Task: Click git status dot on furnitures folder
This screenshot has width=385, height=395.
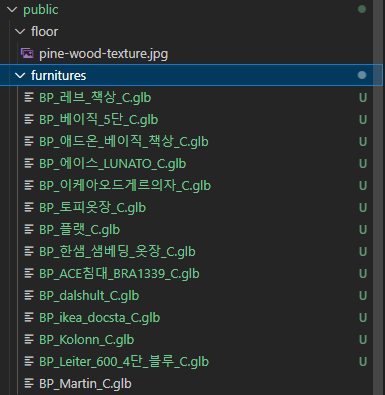Action: click(x=362, y=75)
